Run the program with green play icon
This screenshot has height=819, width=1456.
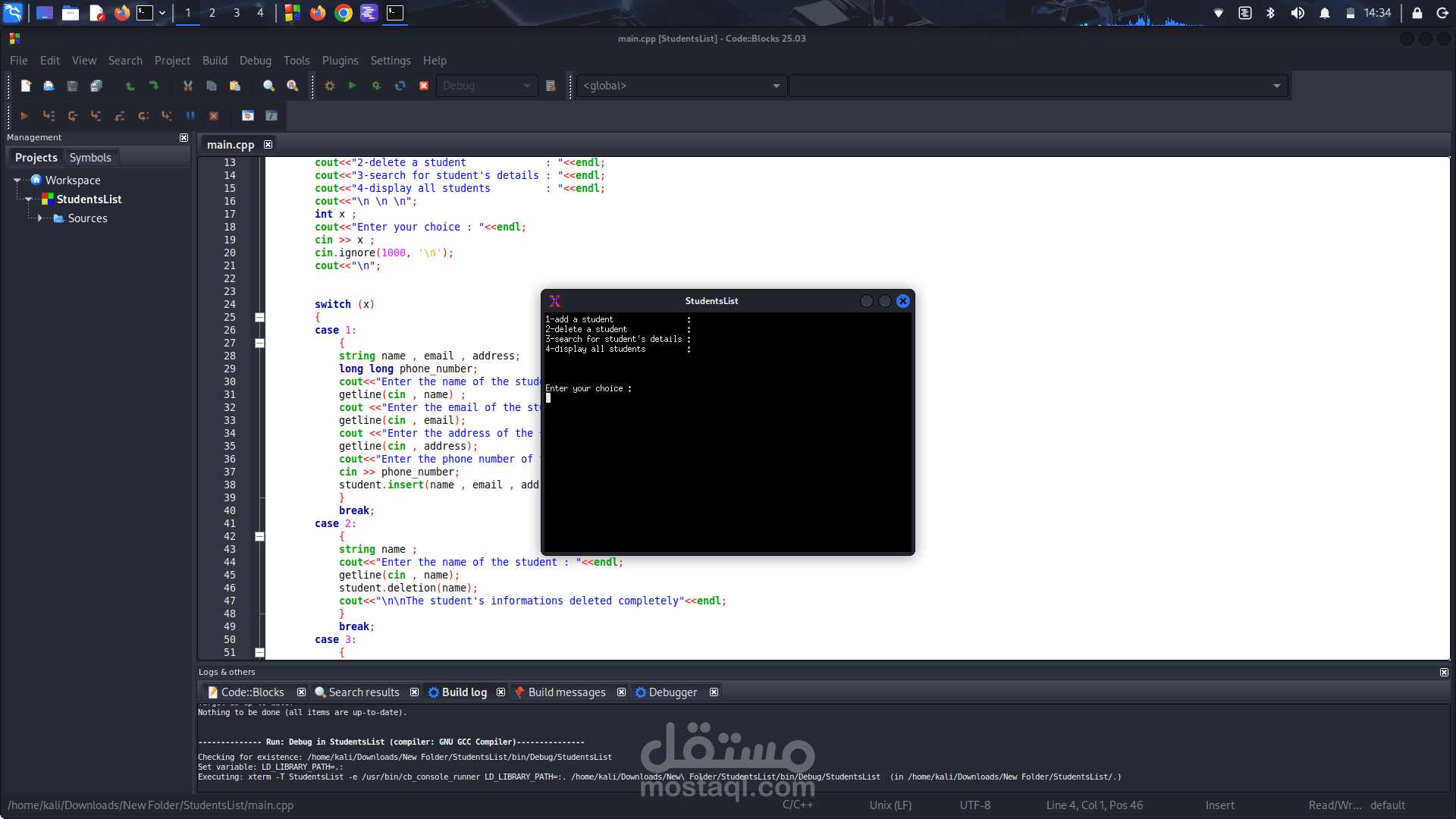(353, 86)
